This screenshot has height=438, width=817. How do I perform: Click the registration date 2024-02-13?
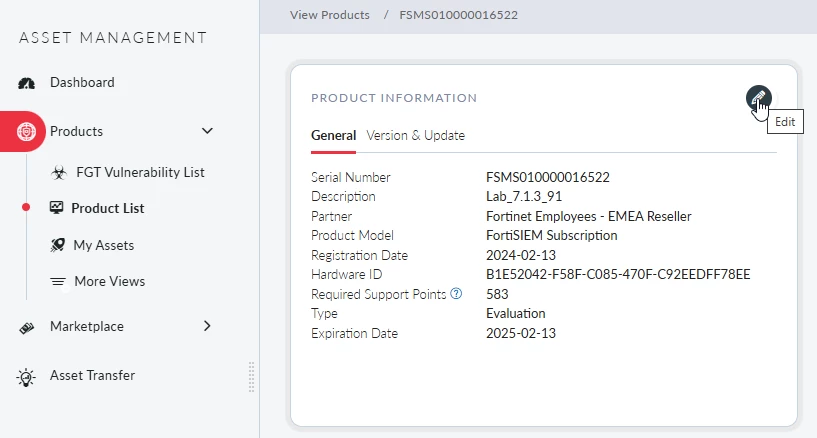521,256
